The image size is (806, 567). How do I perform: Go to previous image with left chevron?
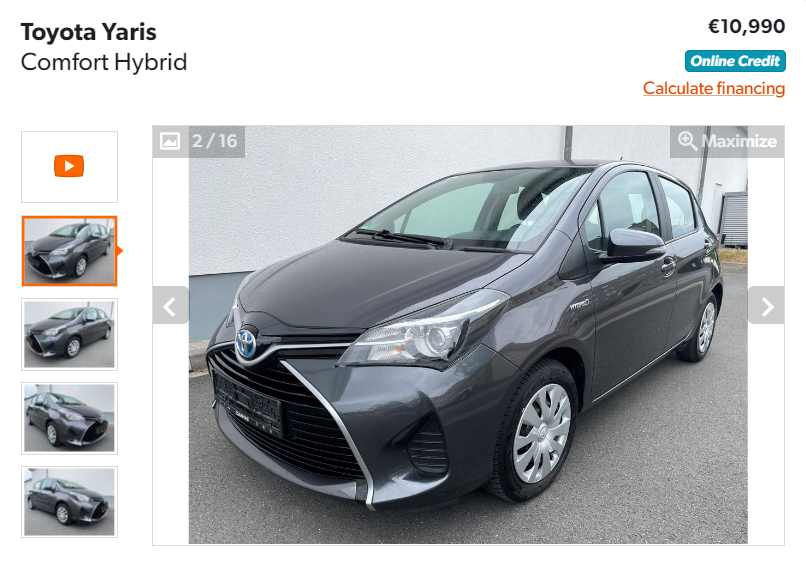click(171, 305)
